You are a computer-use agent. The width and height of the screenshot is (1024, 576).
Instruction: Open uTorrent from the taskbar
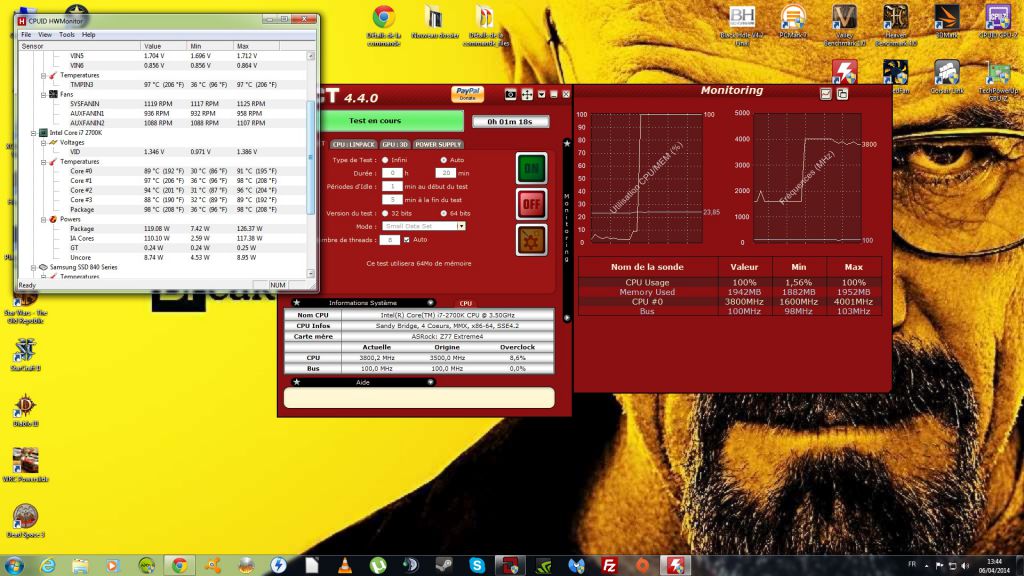(x=378, y=566)
